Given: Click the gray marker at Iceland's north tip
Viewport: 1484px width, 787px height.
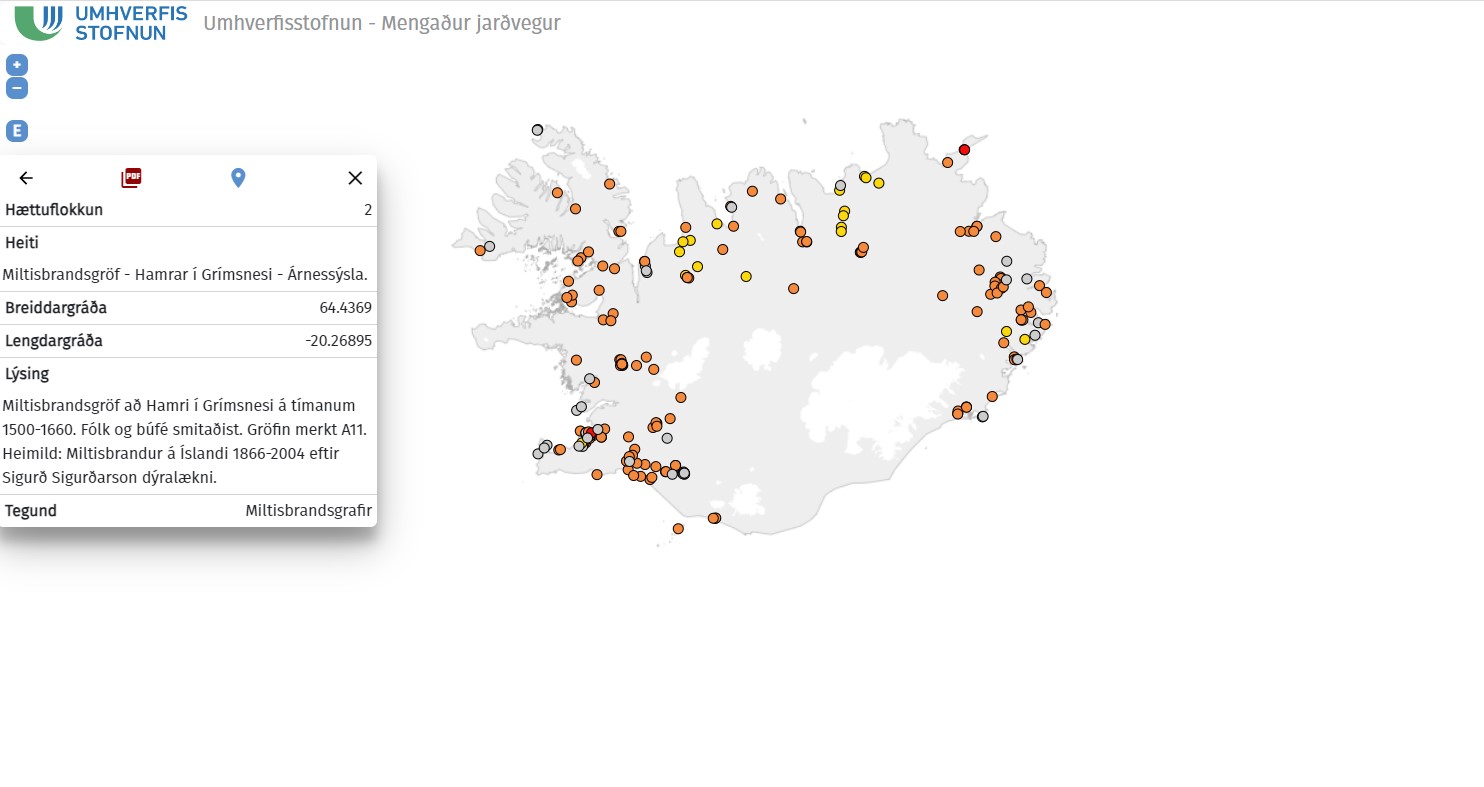Looking at the screenshot, I should click(537, 129).
